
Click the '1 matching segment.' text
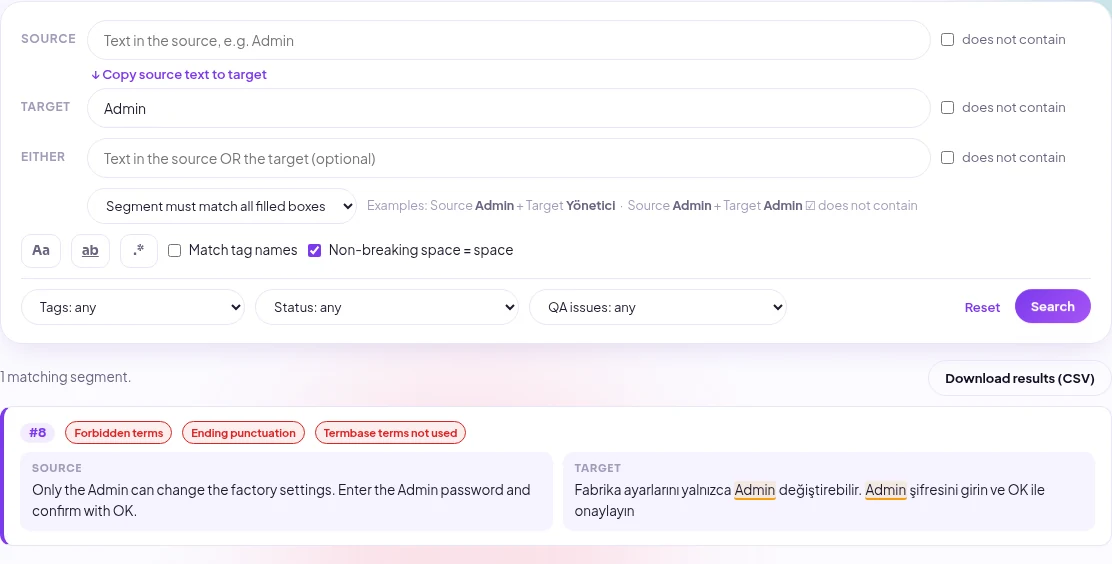tap(66, 377)
